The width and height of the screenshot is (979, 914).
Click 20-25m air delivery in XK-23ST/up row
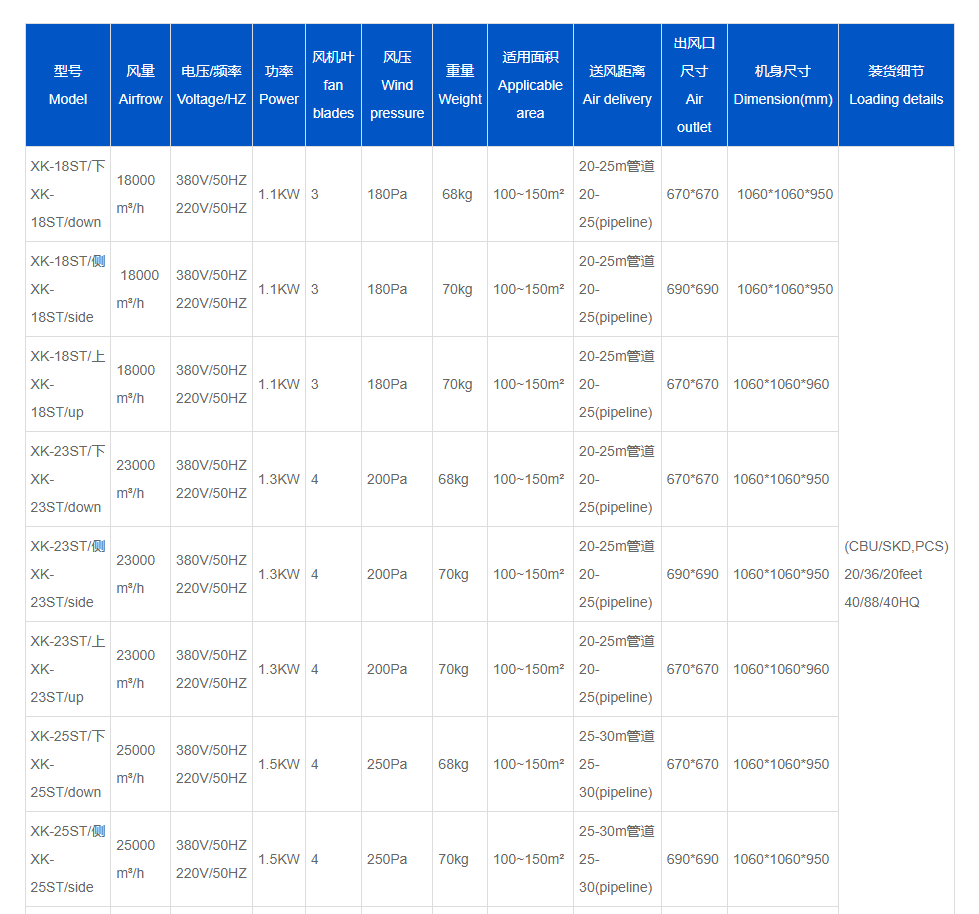pos(616,669)
